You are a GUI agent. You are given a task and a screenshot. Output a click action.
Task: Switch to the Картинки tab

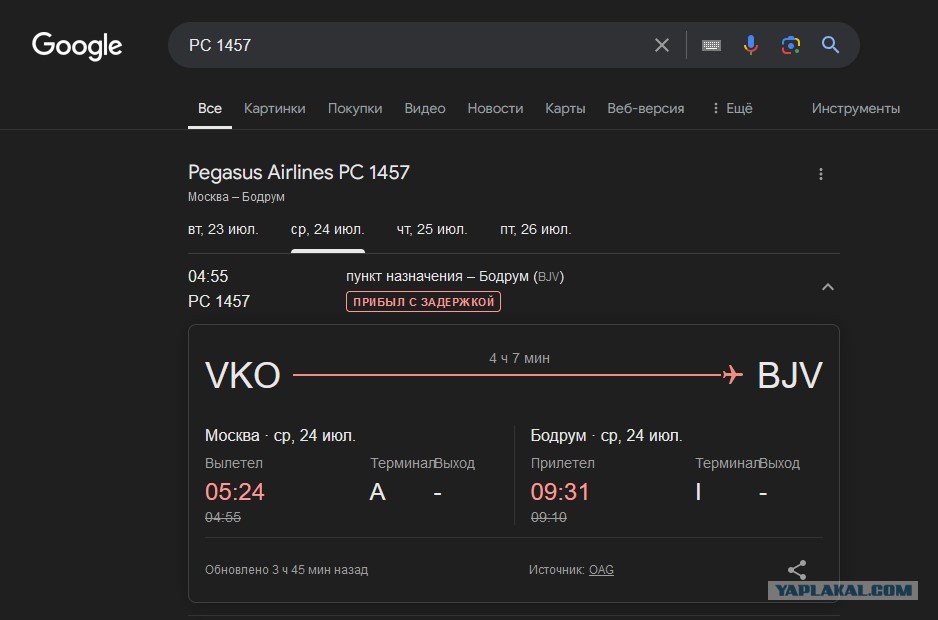(275, 108)
